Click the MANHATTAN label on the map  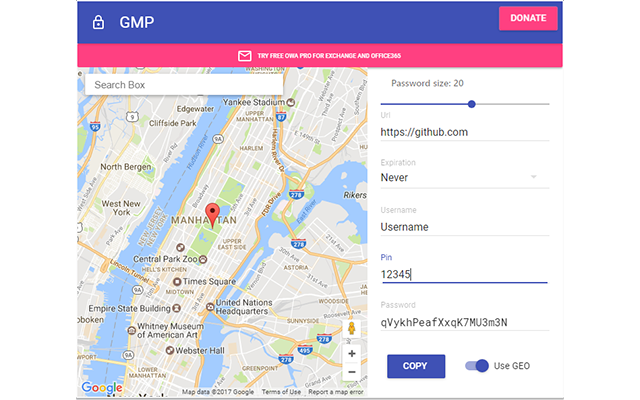(204, 220)
